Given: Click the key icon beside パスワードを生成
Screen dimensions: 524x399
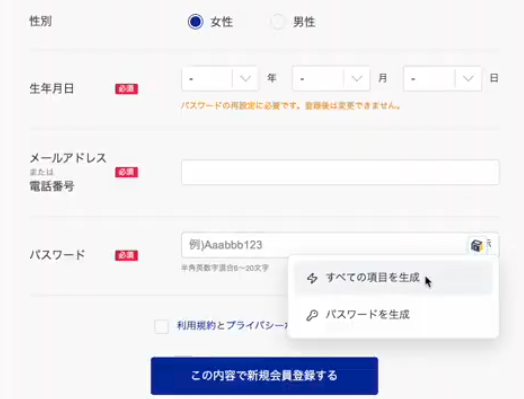Looking at the screenshot, I should coord(312,315).
